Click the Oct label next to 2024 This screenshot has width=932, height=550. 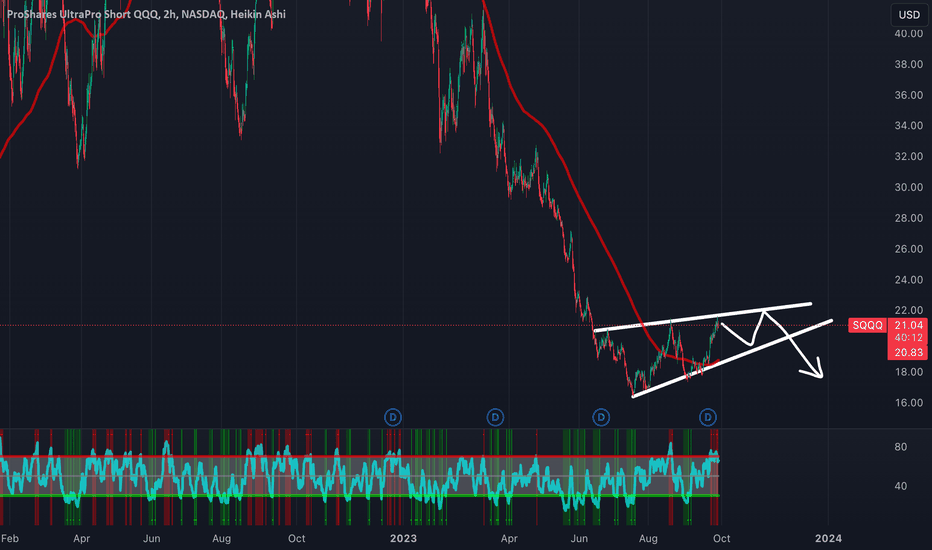722,538
